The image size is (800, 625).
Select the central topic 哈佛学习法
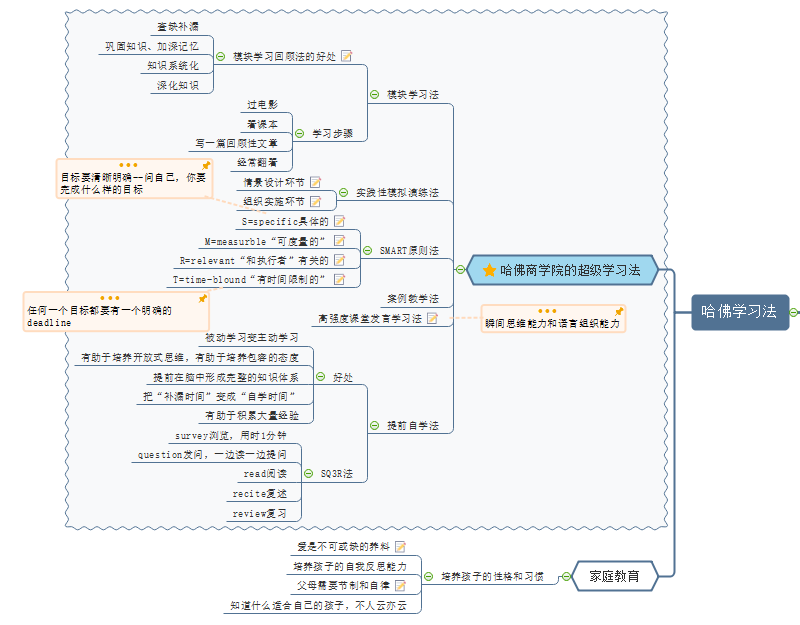click(740, 312)
